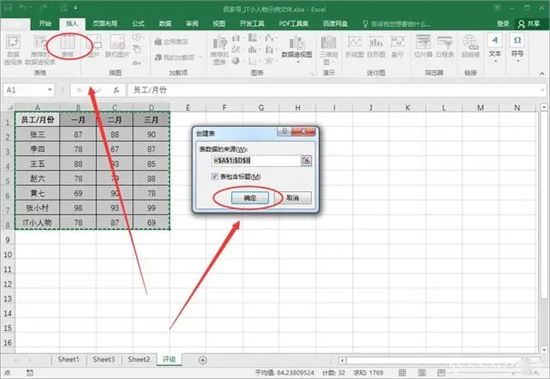550x379 pixels.
Task: Click the Online Pictures (联机图片) icon
Action: click(117, 47)
